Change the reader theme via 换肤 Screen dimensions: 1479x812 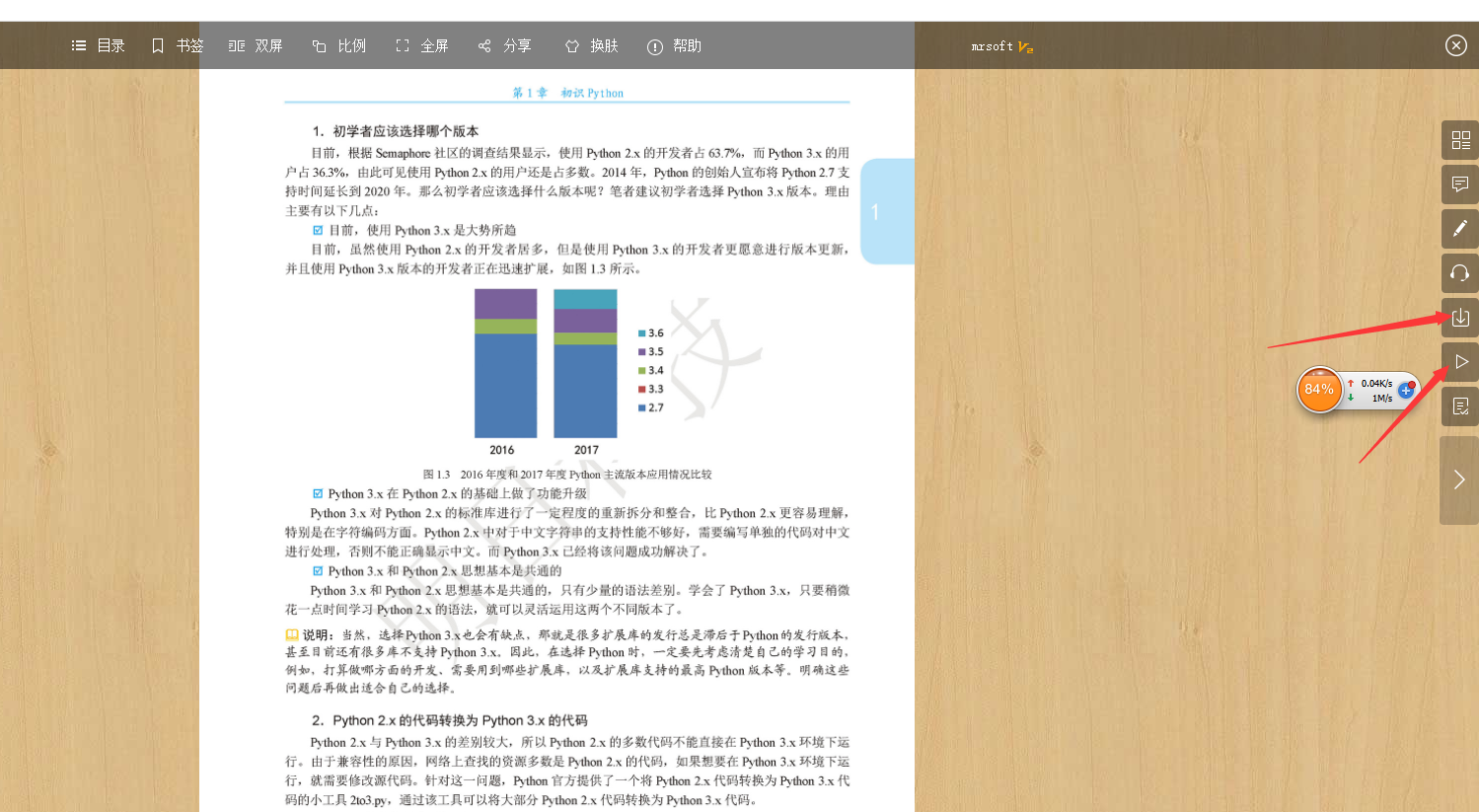pyautogui.click(x=591, y=46)
